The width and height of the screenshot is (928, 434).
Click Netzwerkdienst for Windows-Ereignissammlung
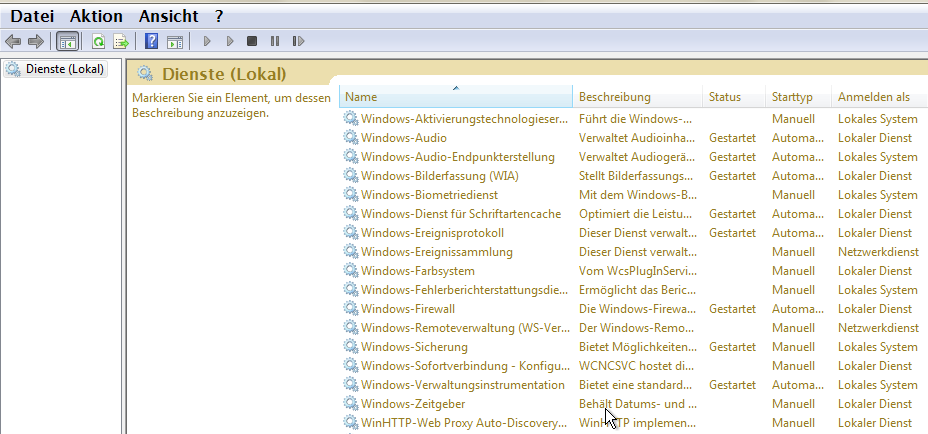point(878,252)
